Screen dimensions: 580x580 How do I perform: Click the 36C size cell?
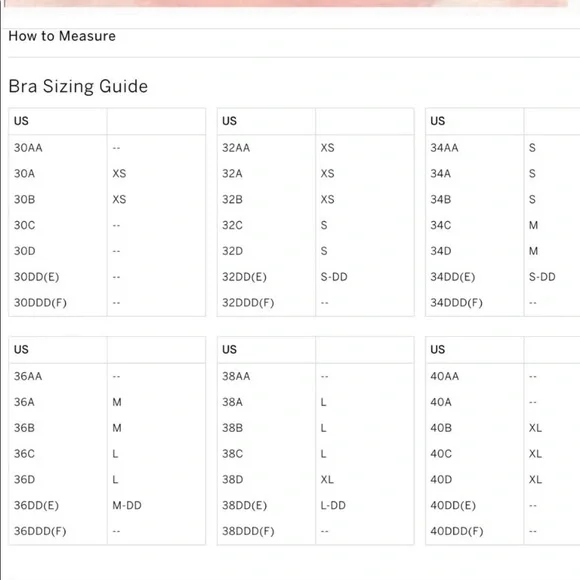pyautogui.click(x=24, y=454)
